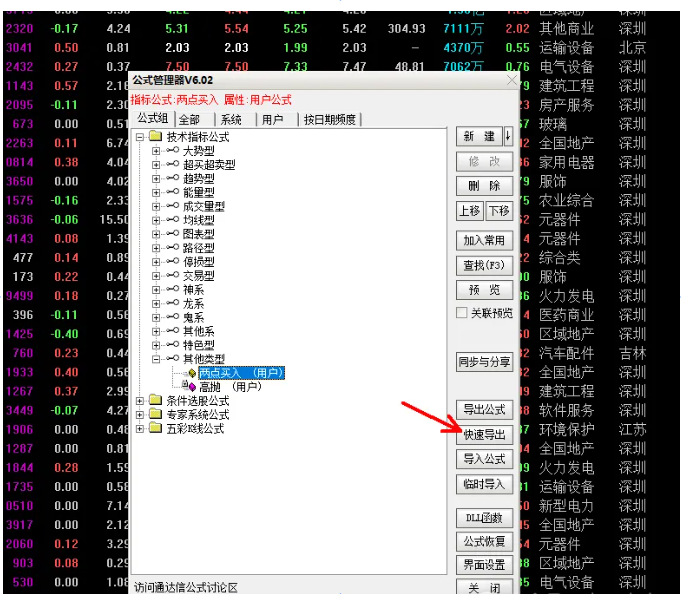This screenshot has height=594, width=681.
Task: Select the 大势型 tree label
Action: 199,151
